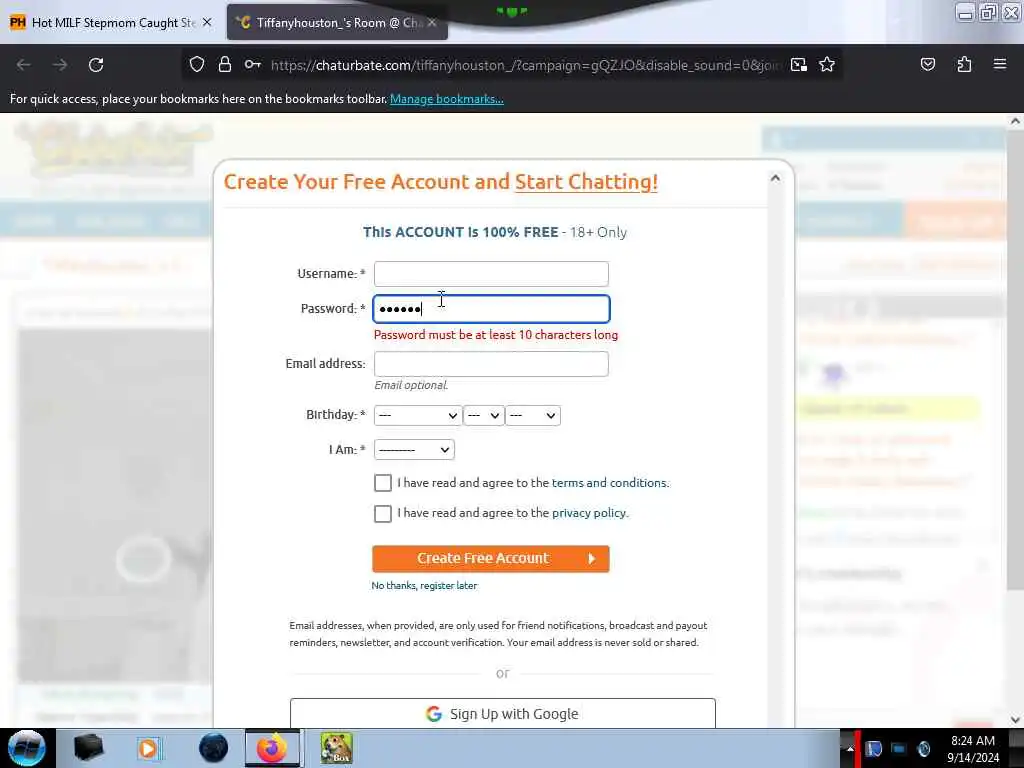Open the taskbar clock and date
The image size is (1024, 768).
[973, 748]
